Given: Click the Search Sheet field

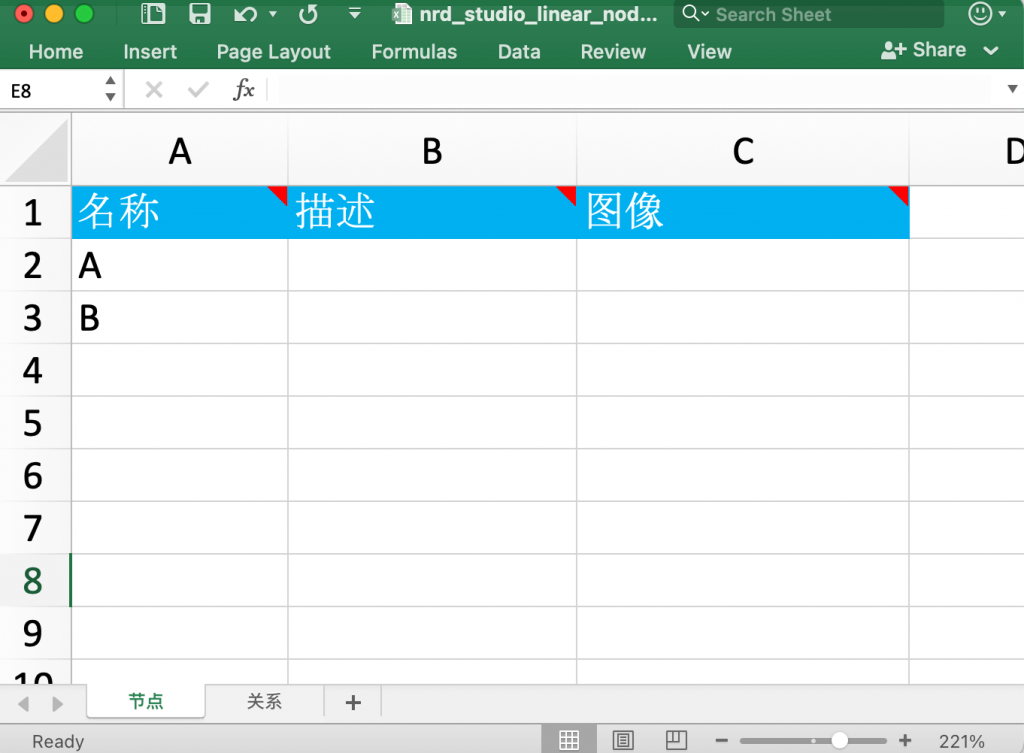Looking at the screenshot, I should click(x=810, y=14).
